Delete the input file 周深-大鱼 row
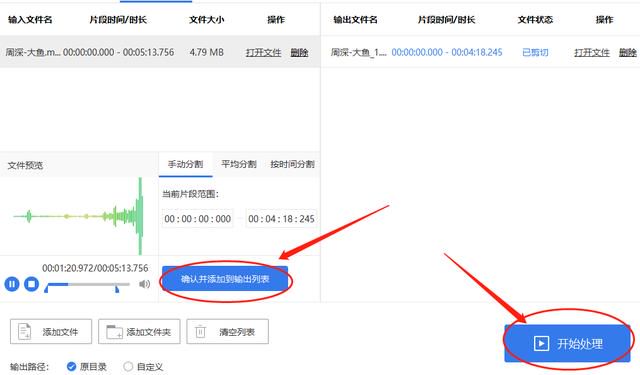 coord(299,52)
